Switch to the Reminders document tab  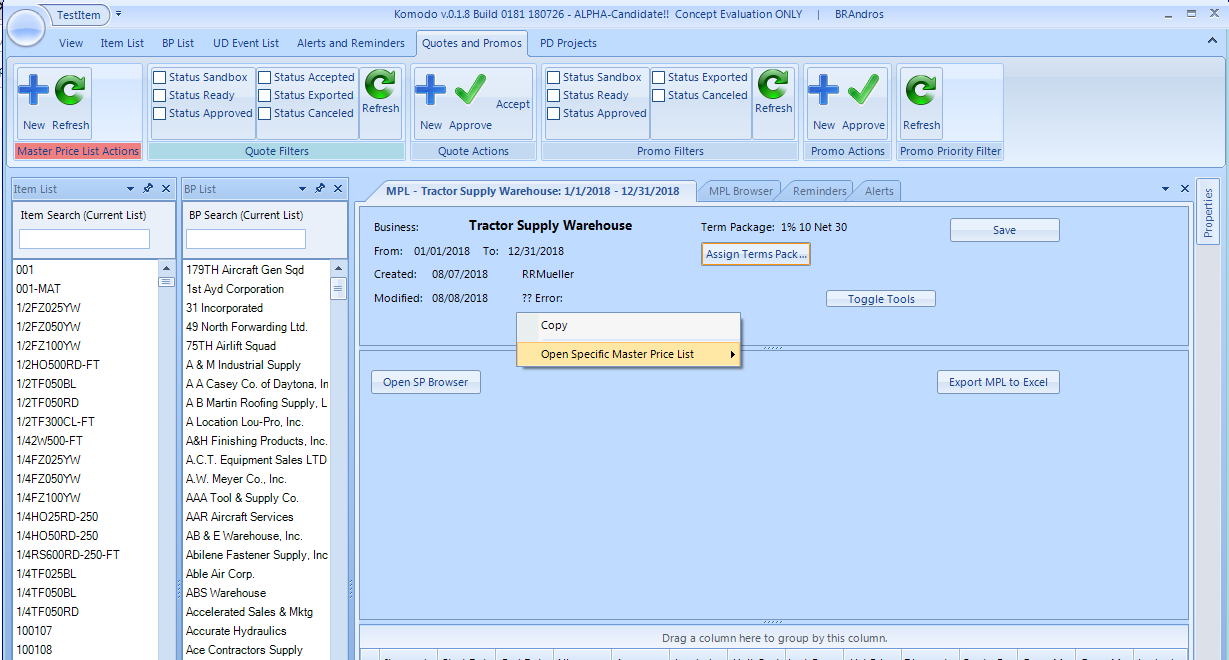point(820,191)
